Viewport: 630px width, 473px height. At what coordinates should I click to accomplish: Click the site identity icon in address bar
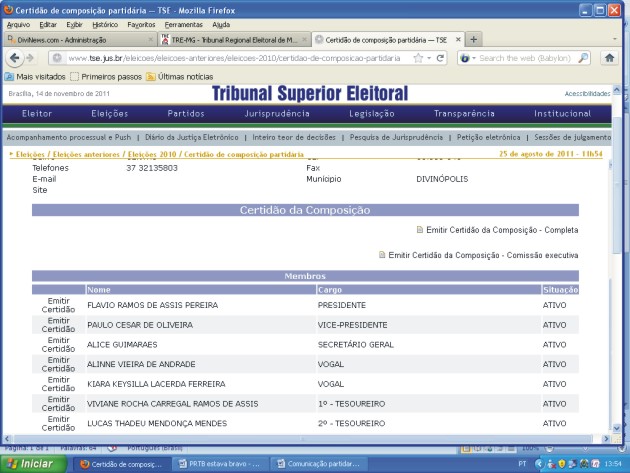click(57, 58)
